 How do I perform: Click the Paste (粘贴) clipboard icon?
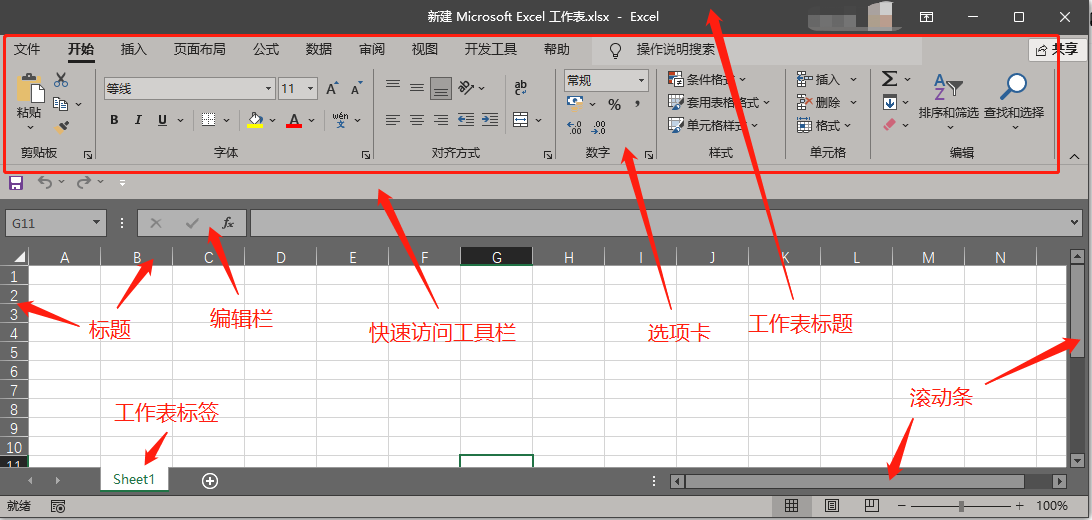pos(30,88)
